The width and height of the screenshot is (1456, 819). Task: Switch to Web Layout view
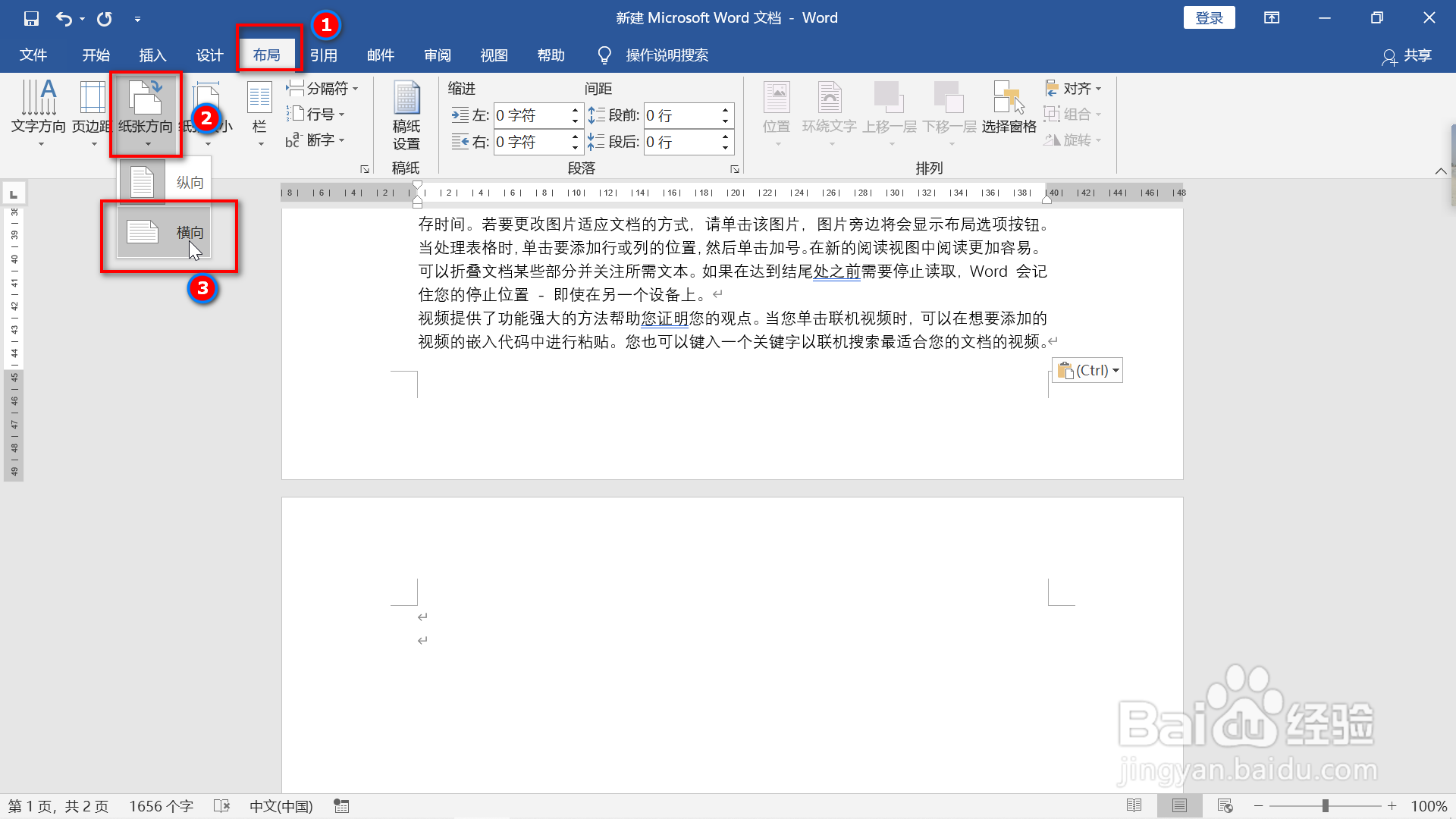pyautogui.click(x=1225, y=805)
